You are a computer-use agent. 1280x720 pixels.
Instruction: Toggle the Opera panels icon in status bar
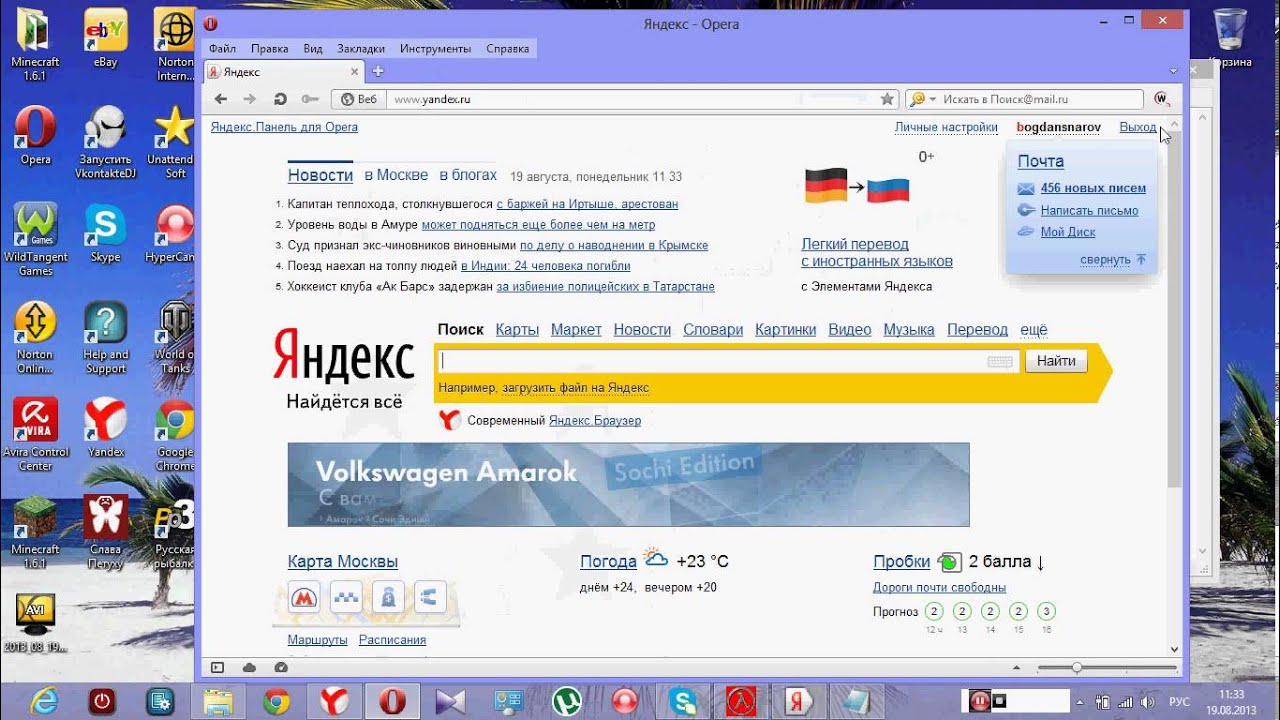[x=218, y=667]
